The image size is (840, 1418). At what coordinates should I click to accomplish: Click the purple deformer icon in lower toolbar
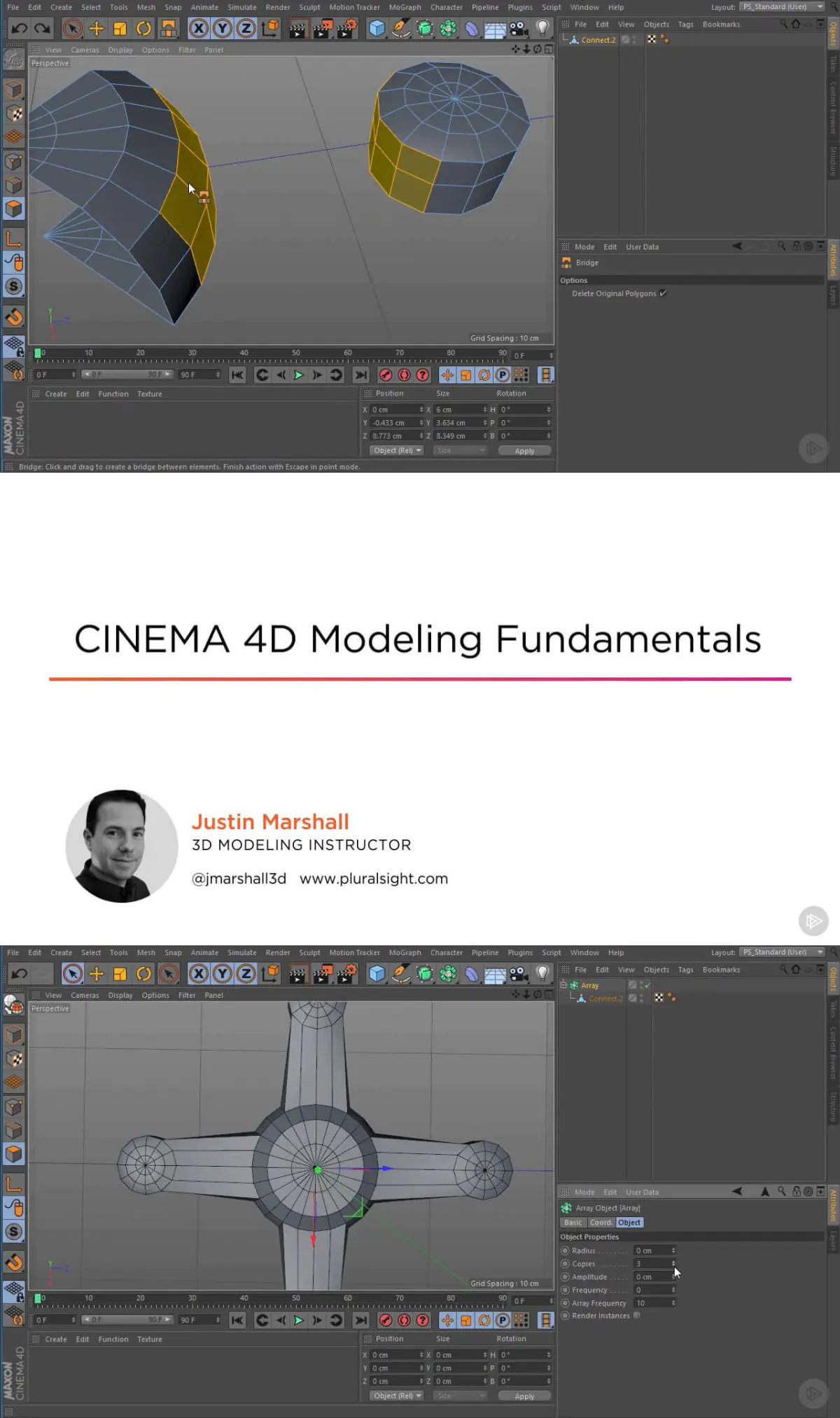pyautogui.click(x=472, y=973)
